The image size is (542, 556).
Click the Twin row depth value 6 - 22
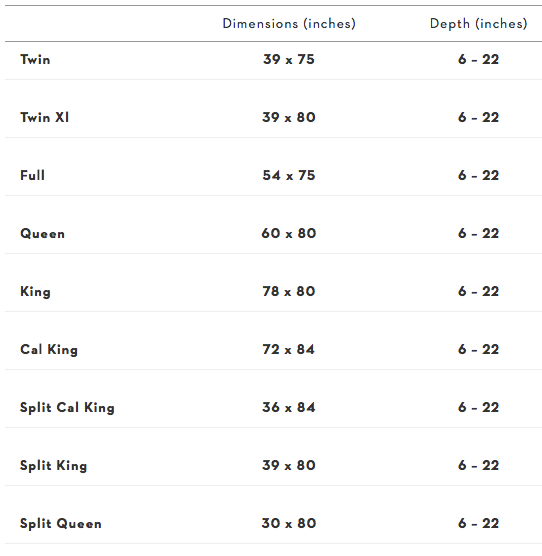coord(479,59)
